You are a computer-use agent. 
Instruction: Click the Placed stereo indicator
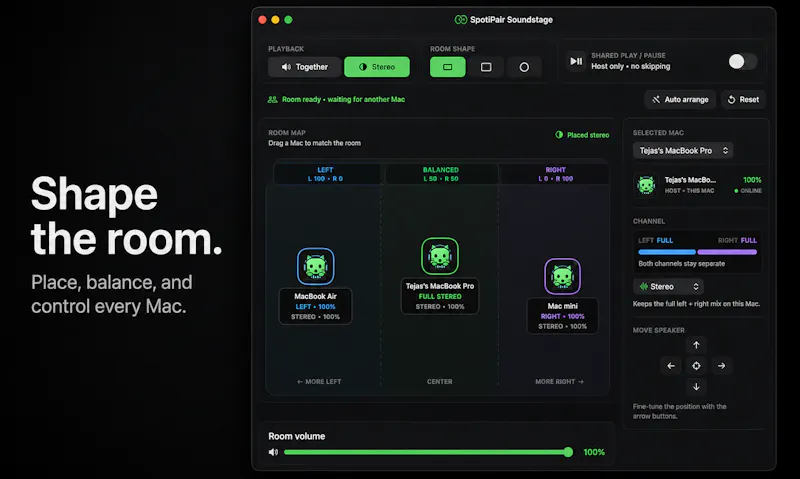coord(582,135)
